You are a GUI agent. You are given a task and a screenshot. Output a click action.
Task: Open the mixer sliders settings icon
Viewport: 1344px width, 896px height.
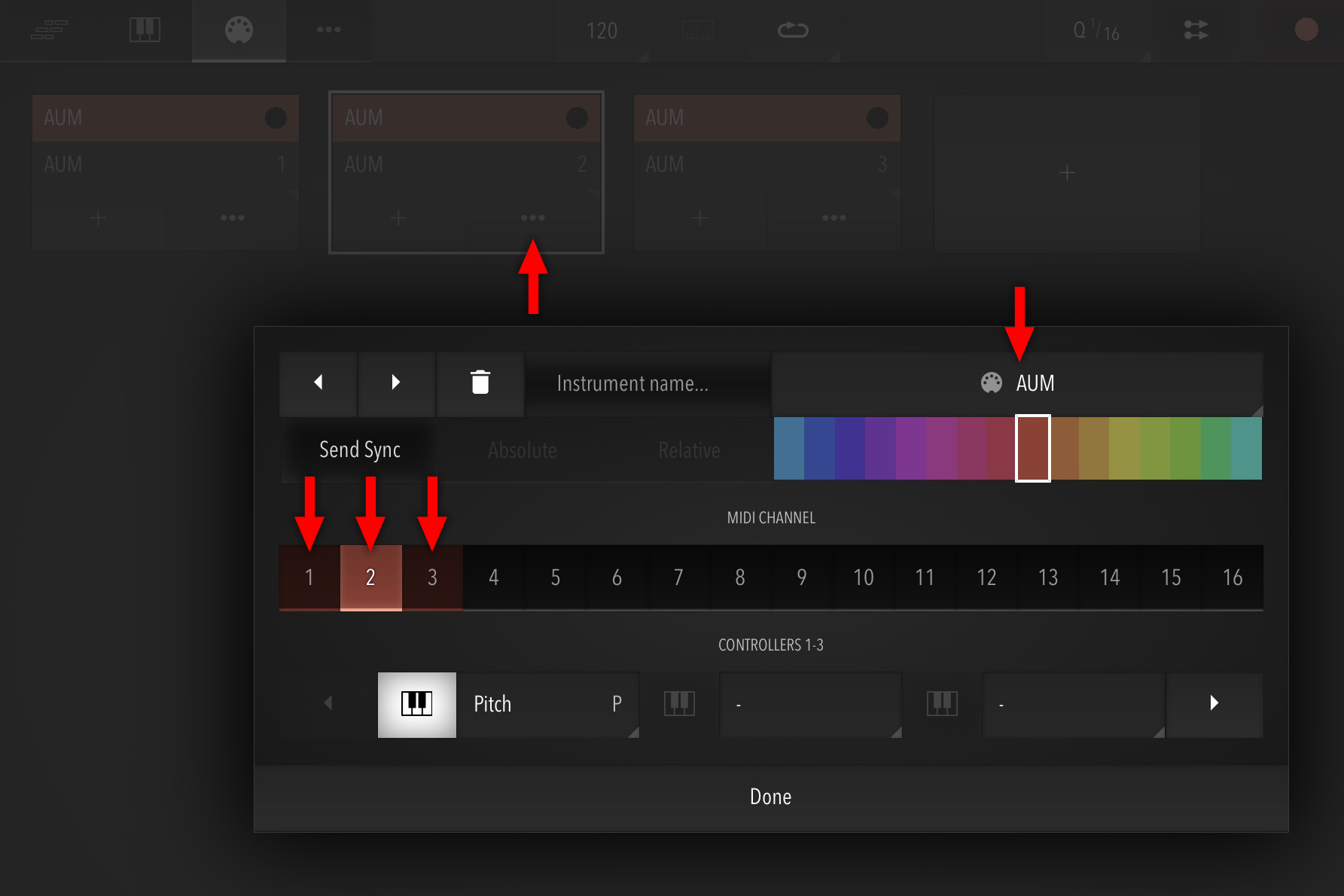pos(1196,30)
